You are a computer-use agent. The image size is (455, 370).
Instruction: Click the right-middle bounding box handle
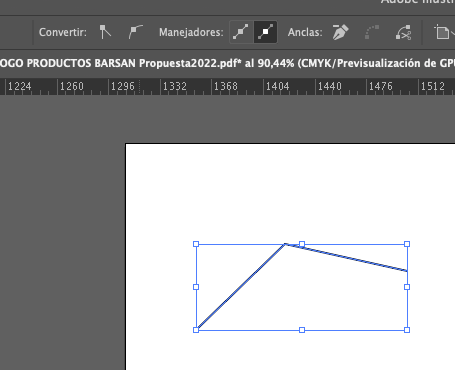407,287
